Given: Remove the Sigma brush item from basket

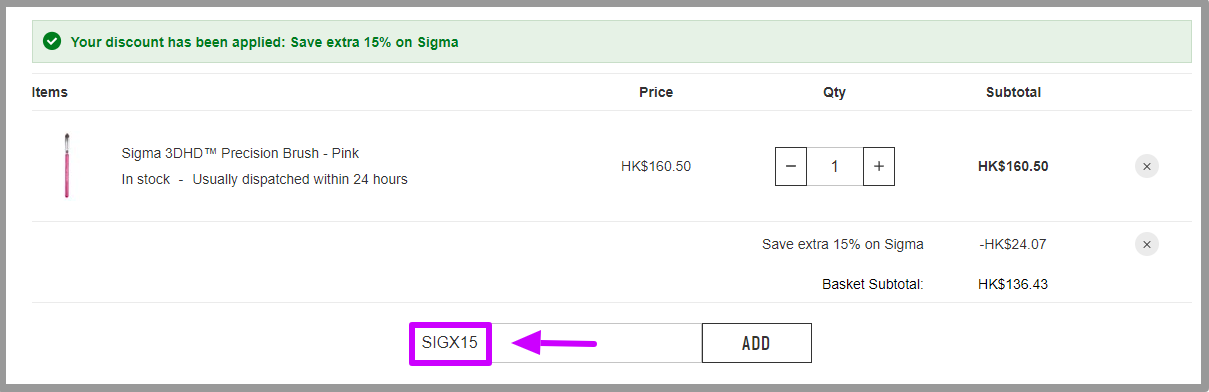Looking at the screenshot, I should coord(1147,166).
